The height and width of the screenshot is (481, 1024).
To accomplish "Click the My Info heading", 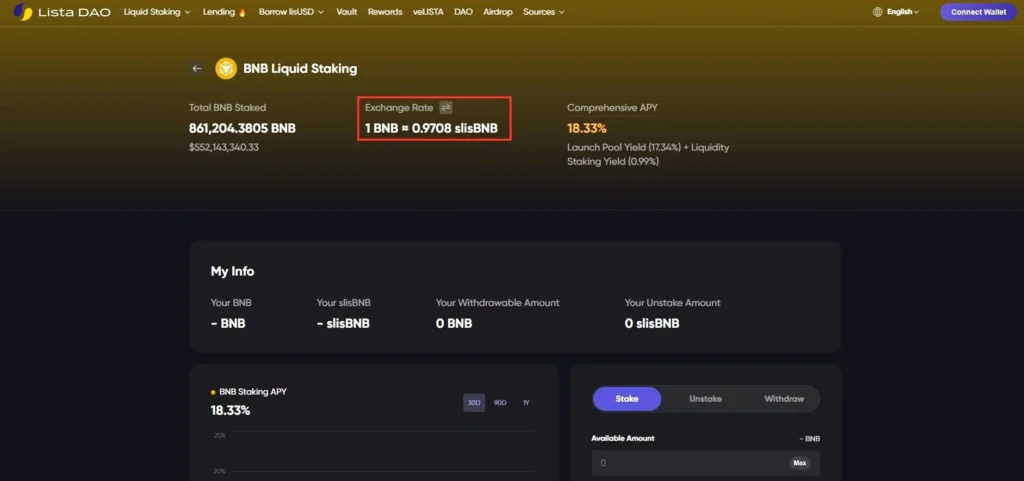I will pyautogui.click(x=232, y=272).
